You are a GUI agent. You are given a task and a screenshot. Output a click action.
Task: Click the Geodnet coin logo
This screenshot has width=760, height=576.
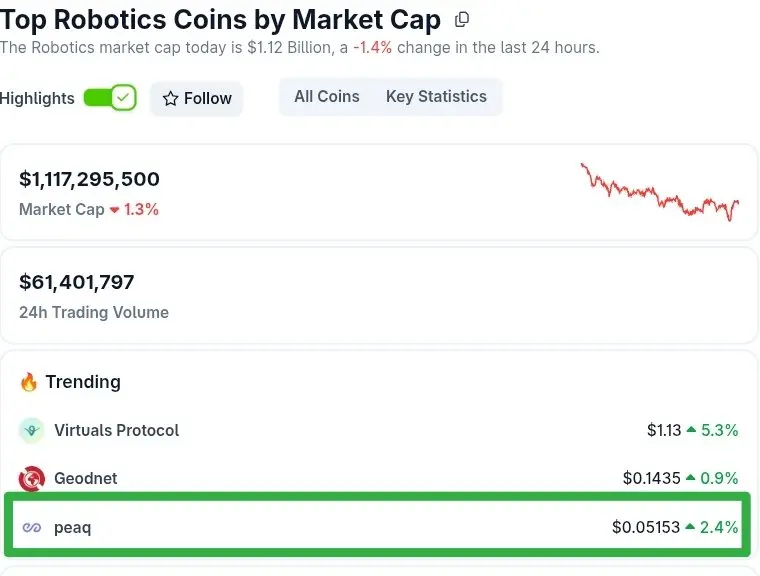[32, 479]
